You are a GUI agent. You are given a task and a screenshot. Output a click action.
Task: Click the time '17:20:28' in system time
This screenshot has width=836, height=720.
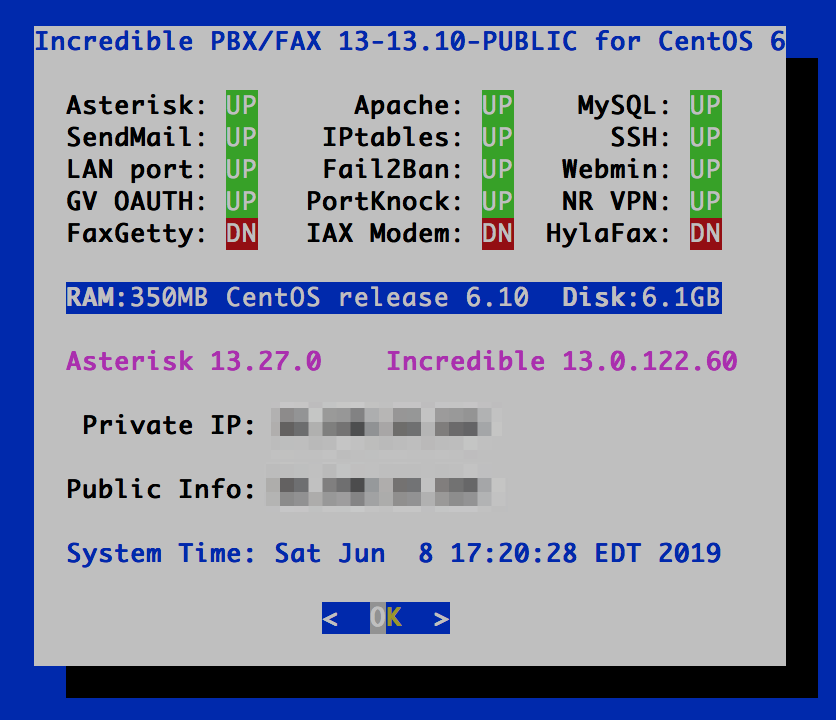coord(513,554)
